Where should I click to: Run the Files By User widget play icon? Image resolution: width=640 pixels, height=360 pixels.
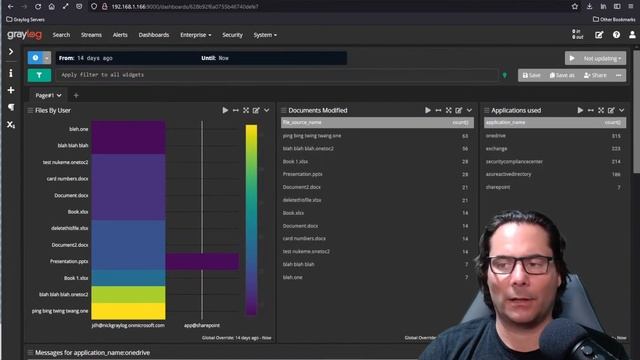point(225,110)
